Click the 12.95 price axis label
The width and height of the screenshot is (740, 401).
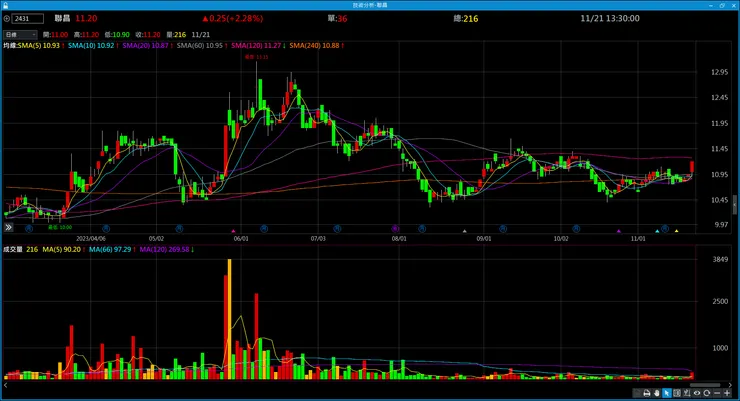coord(719,72)
